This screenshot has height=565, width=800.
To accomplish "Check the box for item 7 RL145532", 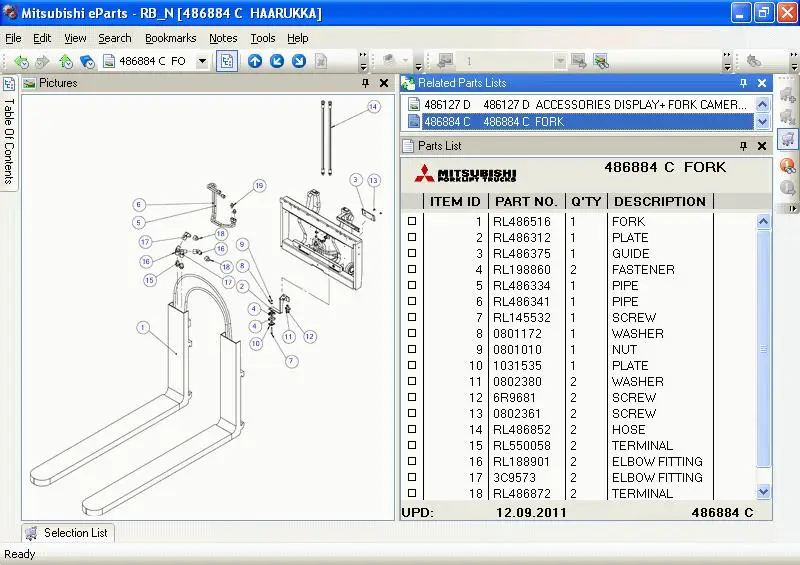I will point(412,317).
